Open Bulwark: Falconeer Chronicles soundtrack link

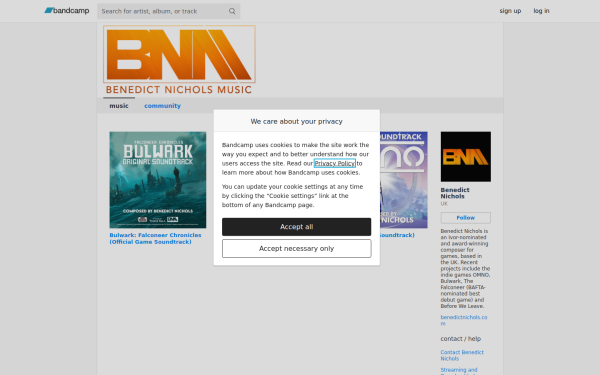155,238
